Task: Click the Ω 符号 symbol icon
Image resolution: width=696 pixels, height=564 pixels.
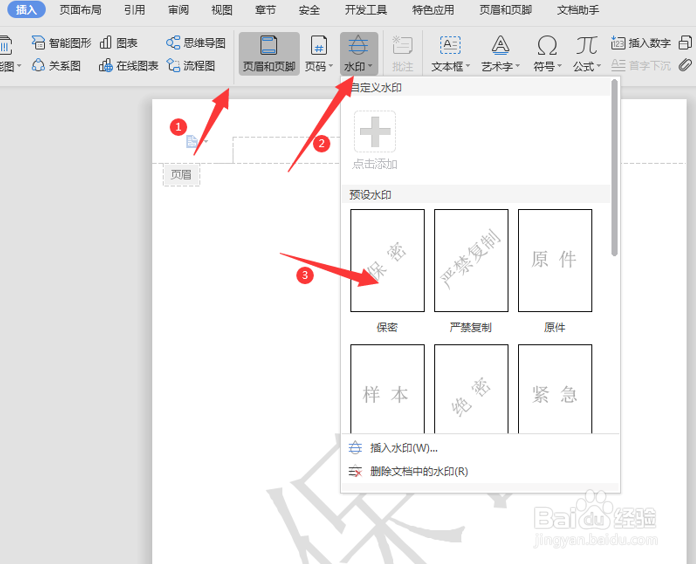Action: [x=547, y=45]
